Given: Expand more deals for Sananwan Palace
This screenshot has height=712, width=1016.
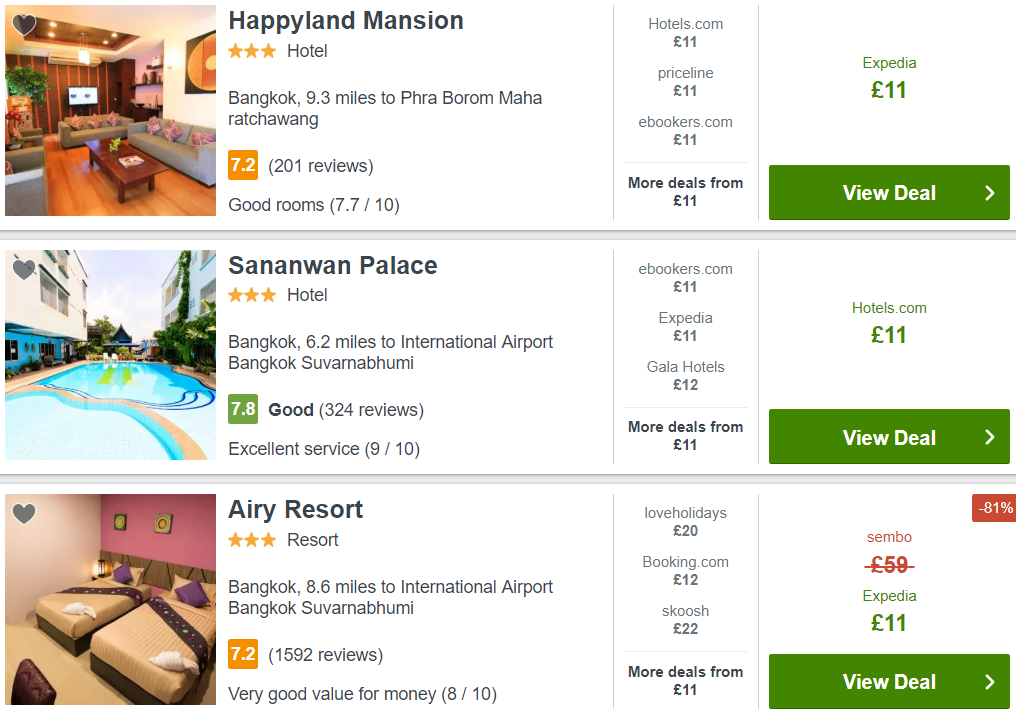Looking at the screenshot, I should coord(686,436).
